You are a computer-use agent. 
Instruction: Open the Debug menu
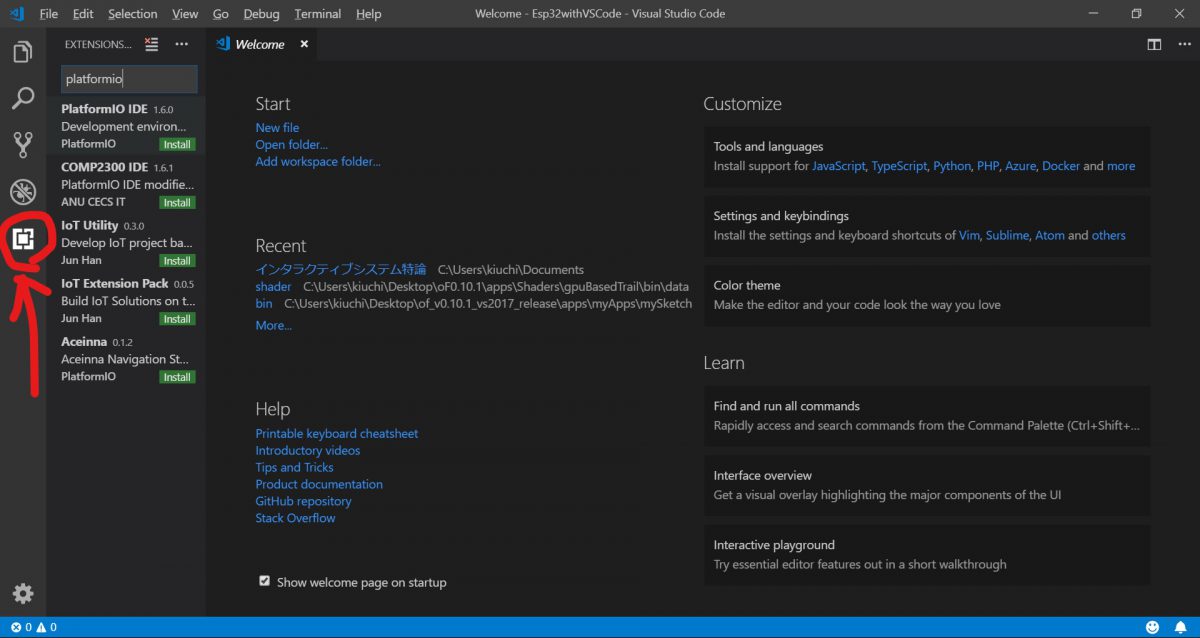(262, 14)
